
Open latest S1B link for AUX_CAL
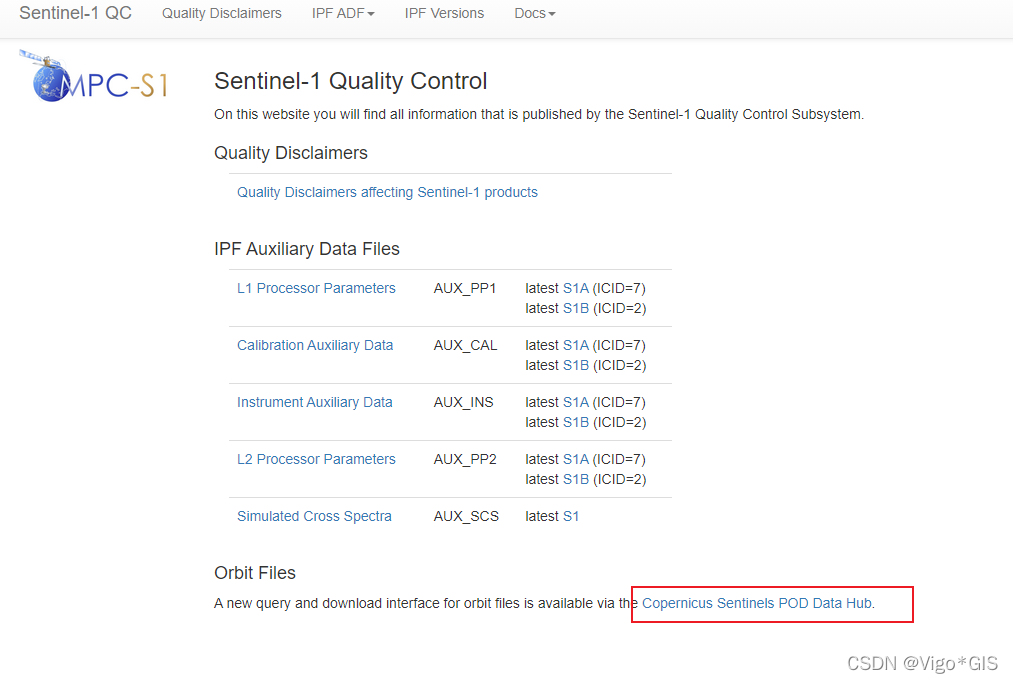pyautogui.click(x=576, y=365)
